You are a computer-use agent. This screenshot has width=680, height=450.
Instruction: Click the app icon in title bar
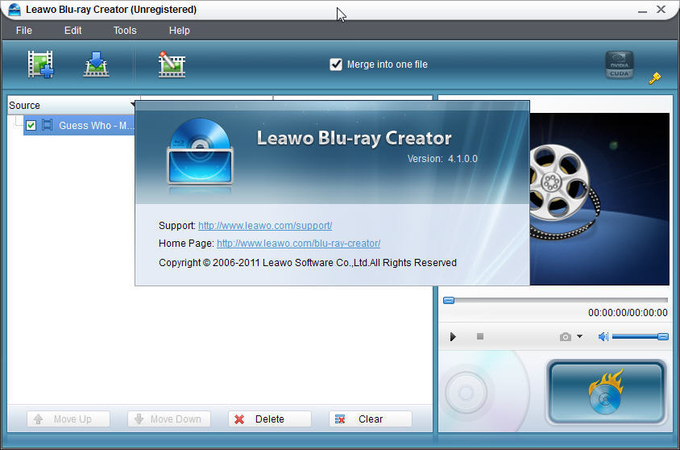14,10
